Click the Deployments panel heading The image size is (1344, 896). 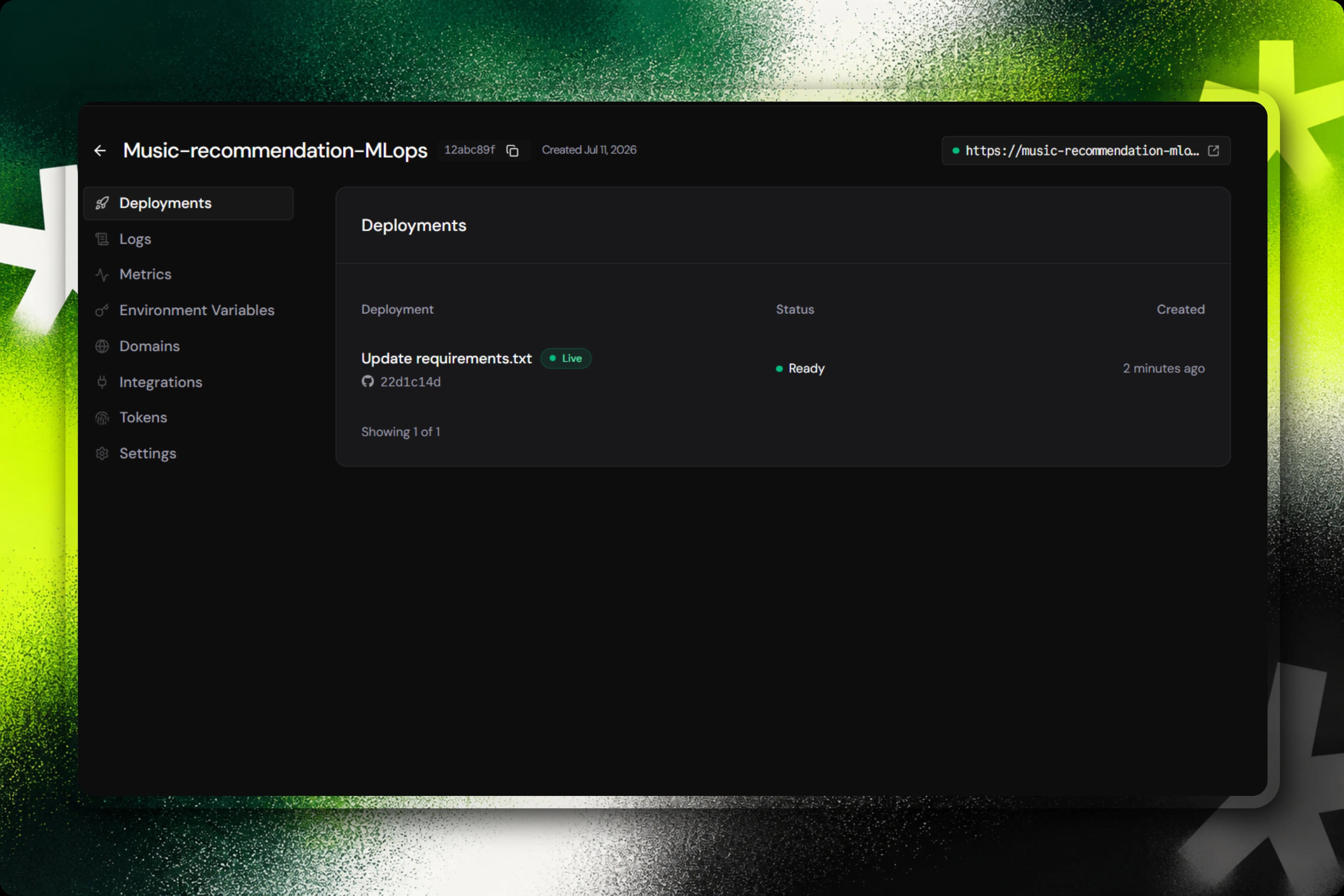click(x=414, y=226)
